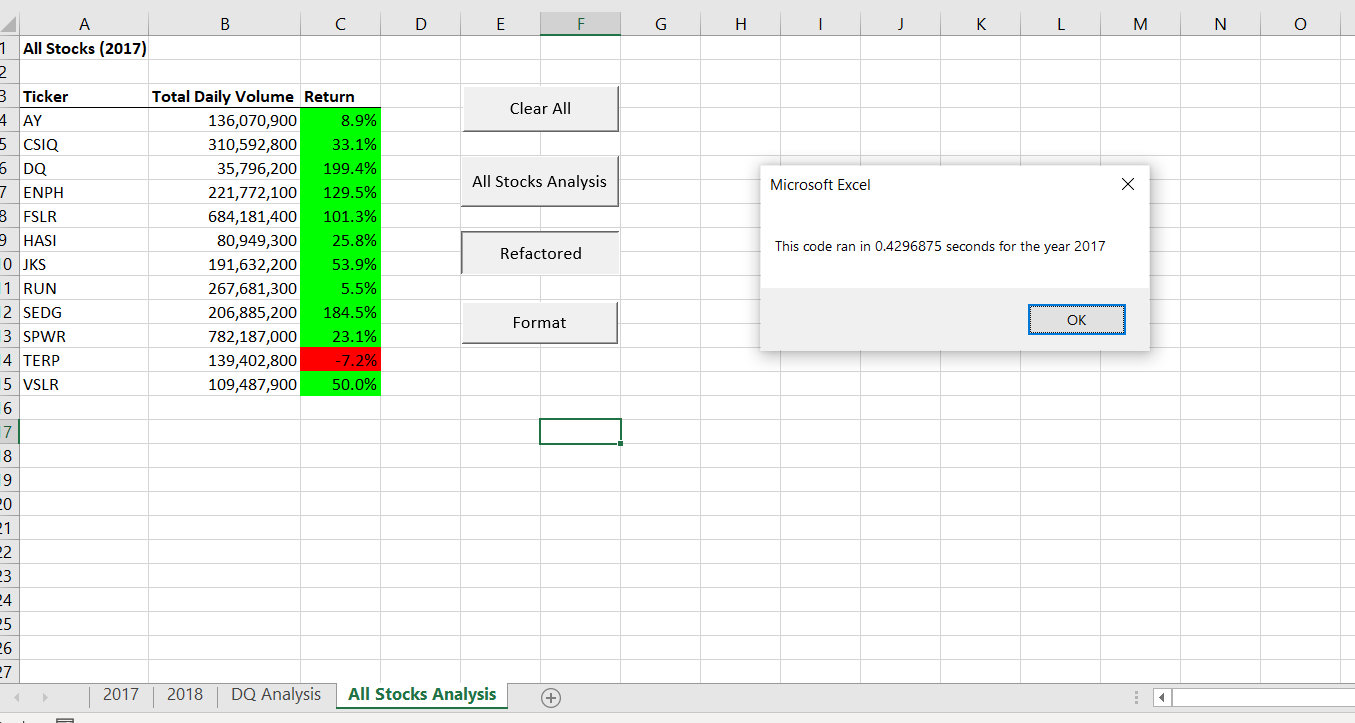1355x723 pixels.
Task: Select the Ticker header cell
Action: pyautogui.click(x=84, y=96)
